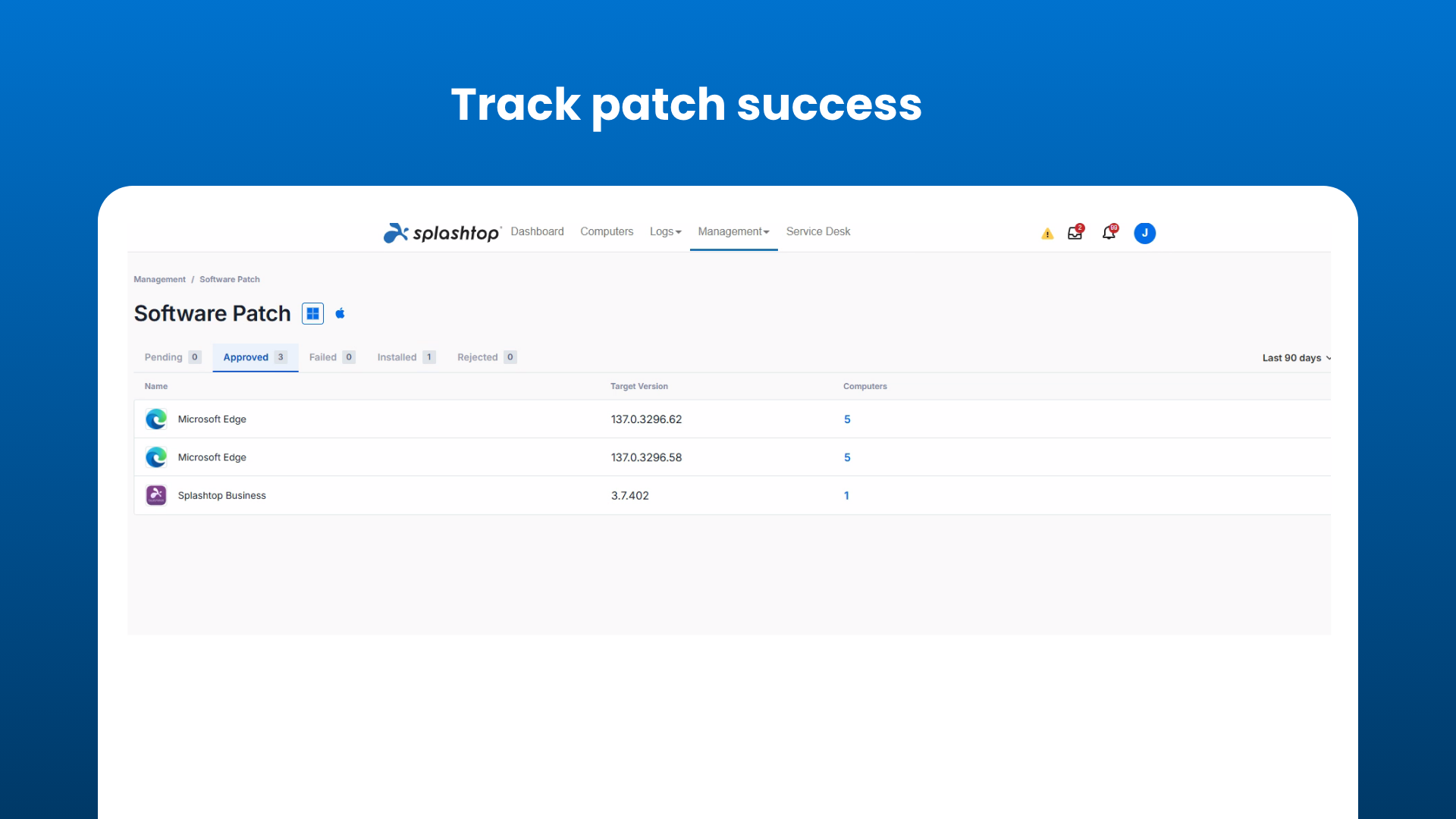
Task: Click the inbox icon with 2 unread items
Action: [1075, 233]
